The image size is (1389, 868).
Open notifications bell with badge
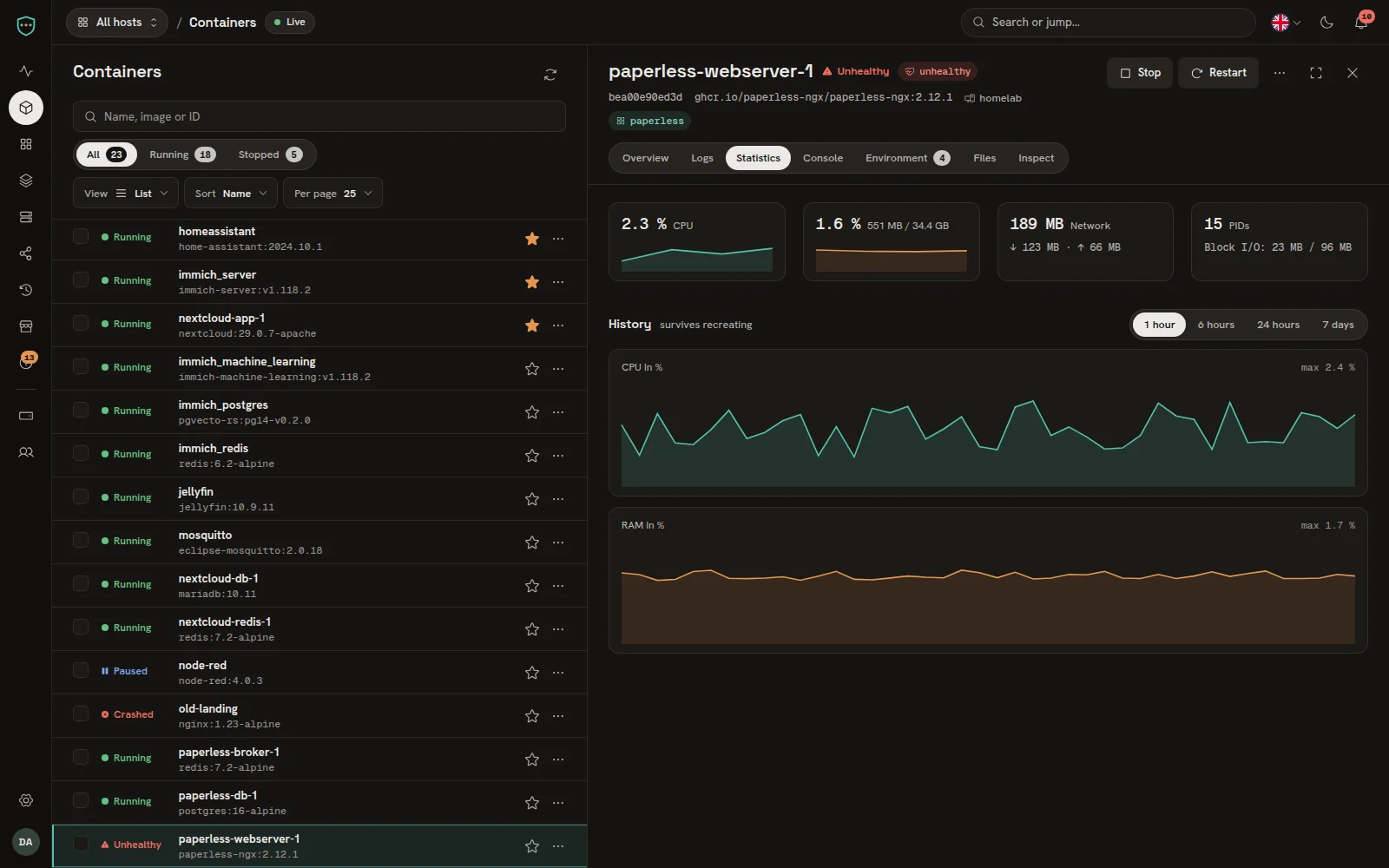pos(1361,23)
